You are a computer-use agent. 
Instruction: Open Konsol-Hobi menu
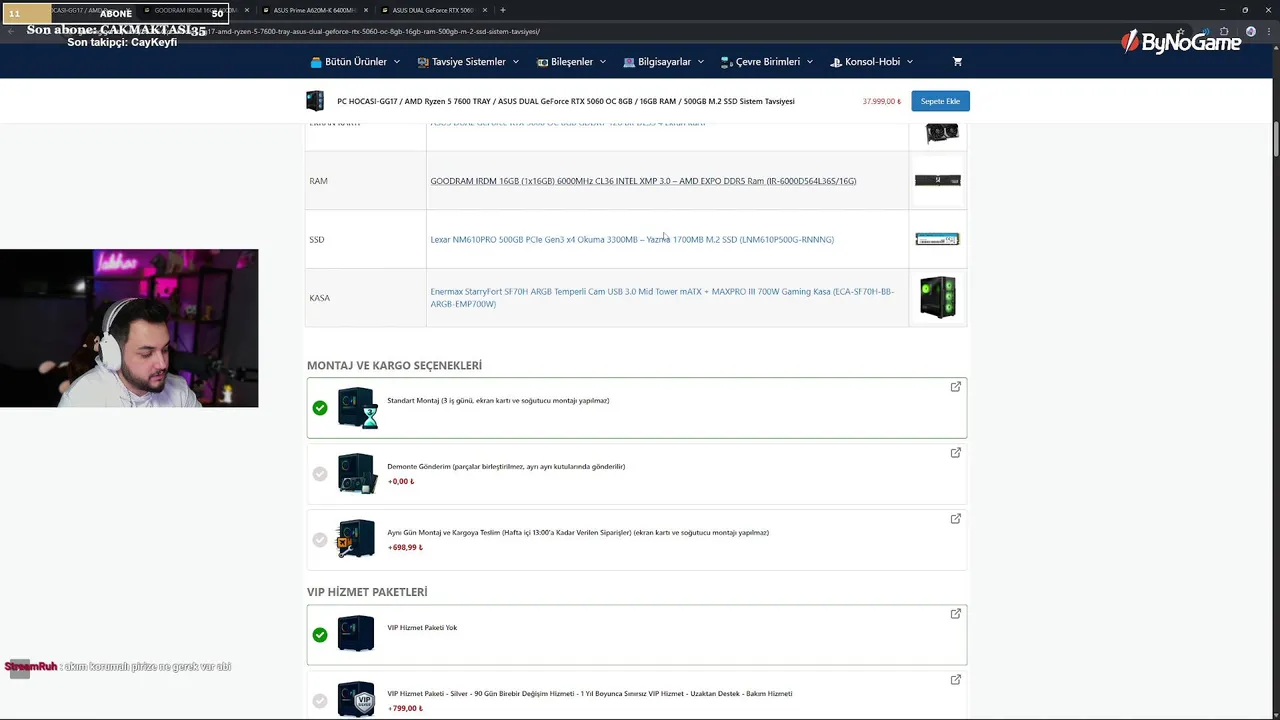[x=872, y=62]
